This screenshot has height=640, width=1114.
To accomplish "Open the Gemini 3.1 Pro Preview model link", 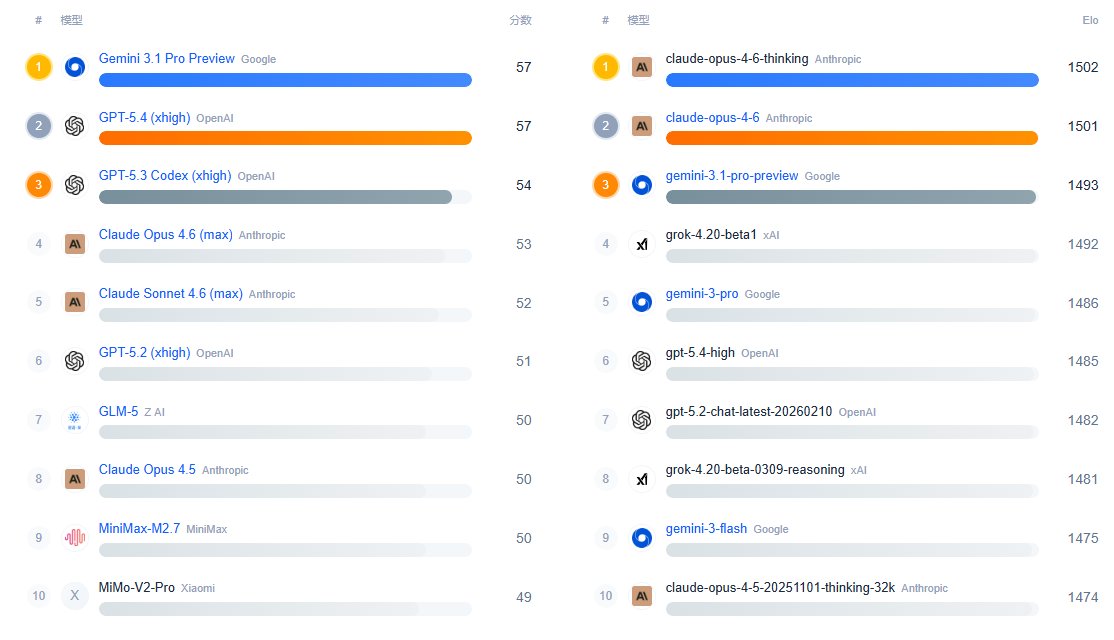I will click(167, 59).
